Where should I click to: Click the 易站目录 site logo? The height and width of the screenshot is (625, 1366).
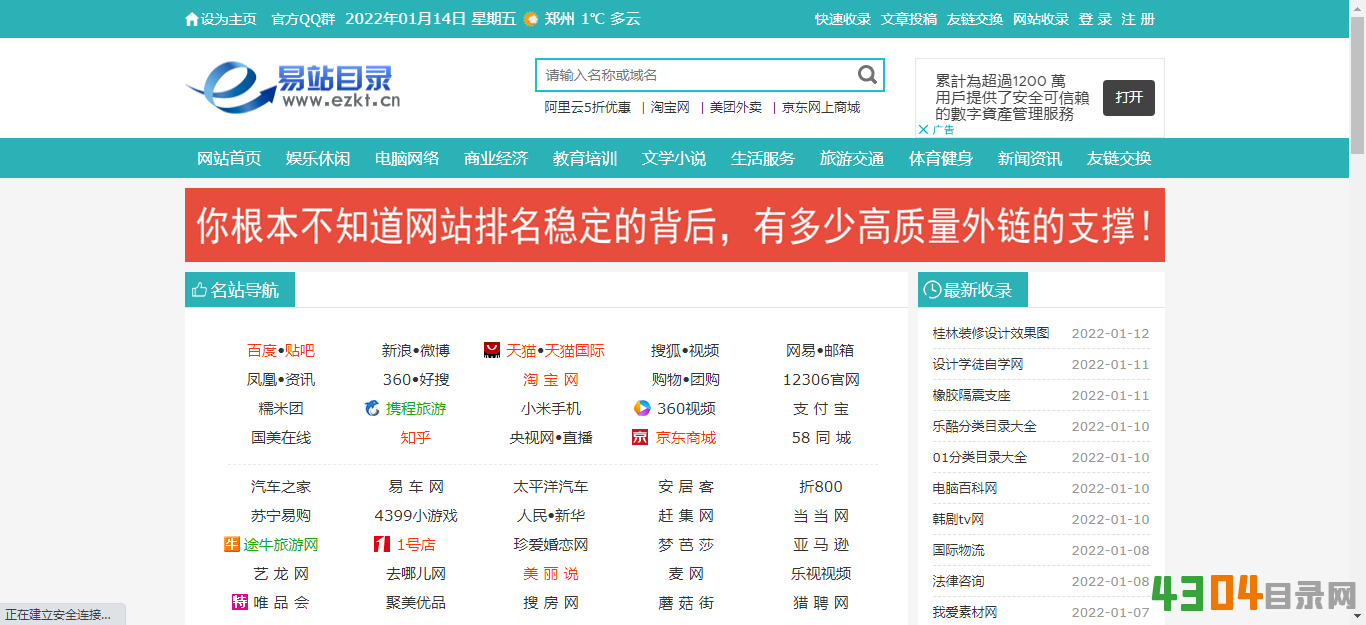(293, 86)
